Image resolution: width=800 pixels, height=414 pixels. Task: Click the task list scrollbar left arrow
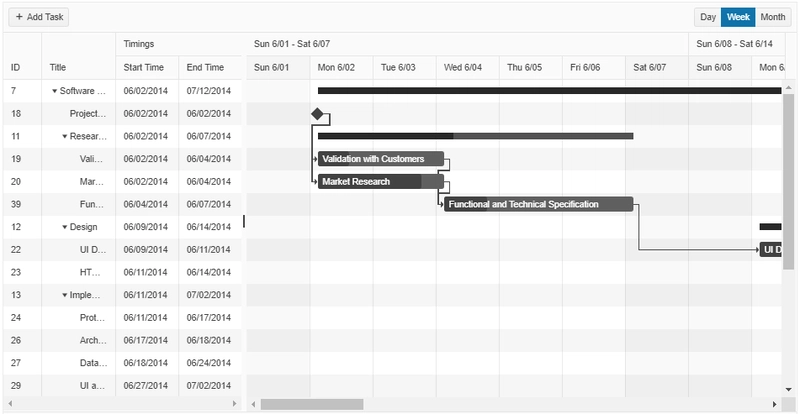pyautogui.click(x=10, y=404)
